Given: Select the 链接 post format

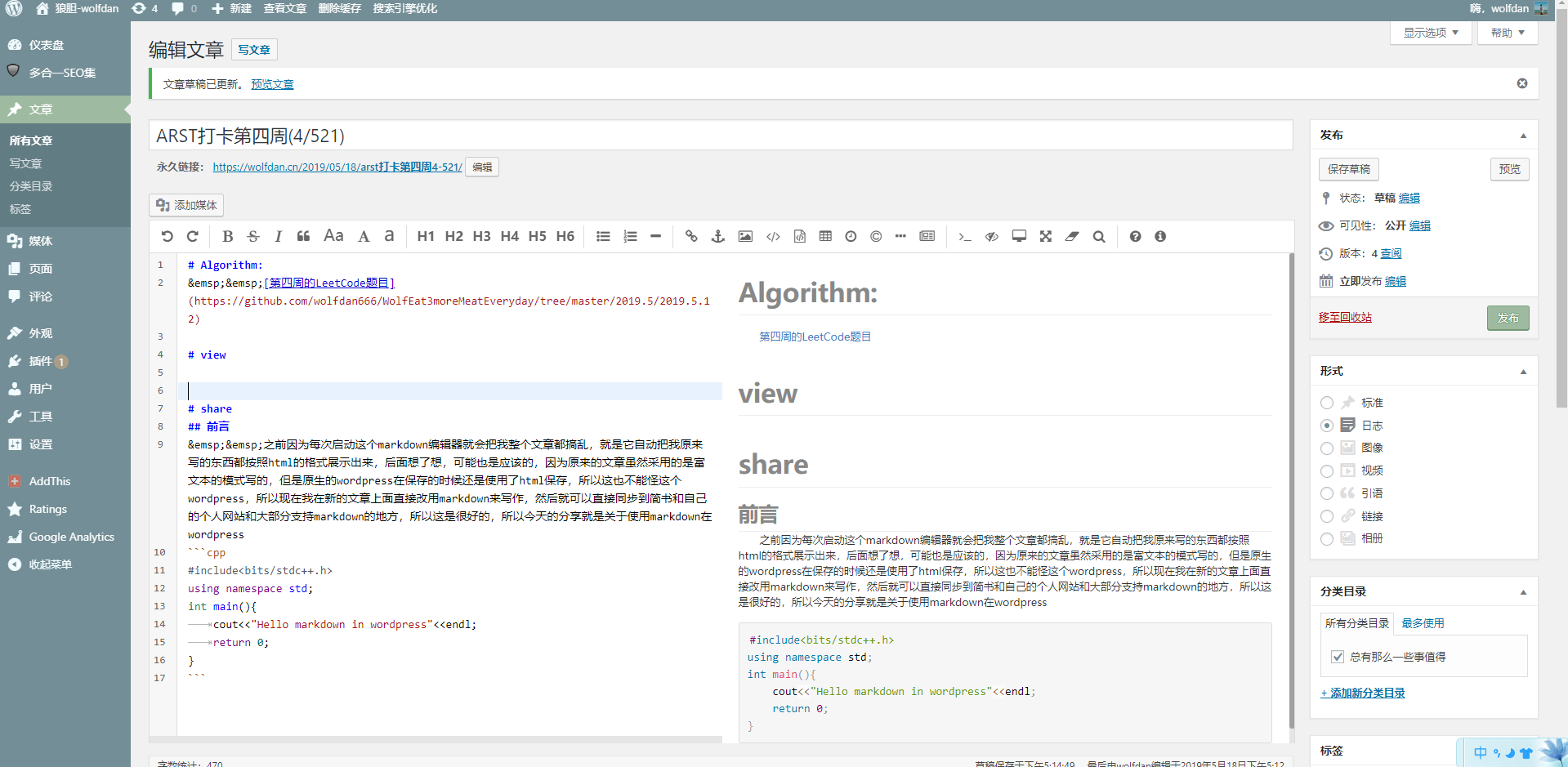Looking at the screenshot, I should point(1327,516).
